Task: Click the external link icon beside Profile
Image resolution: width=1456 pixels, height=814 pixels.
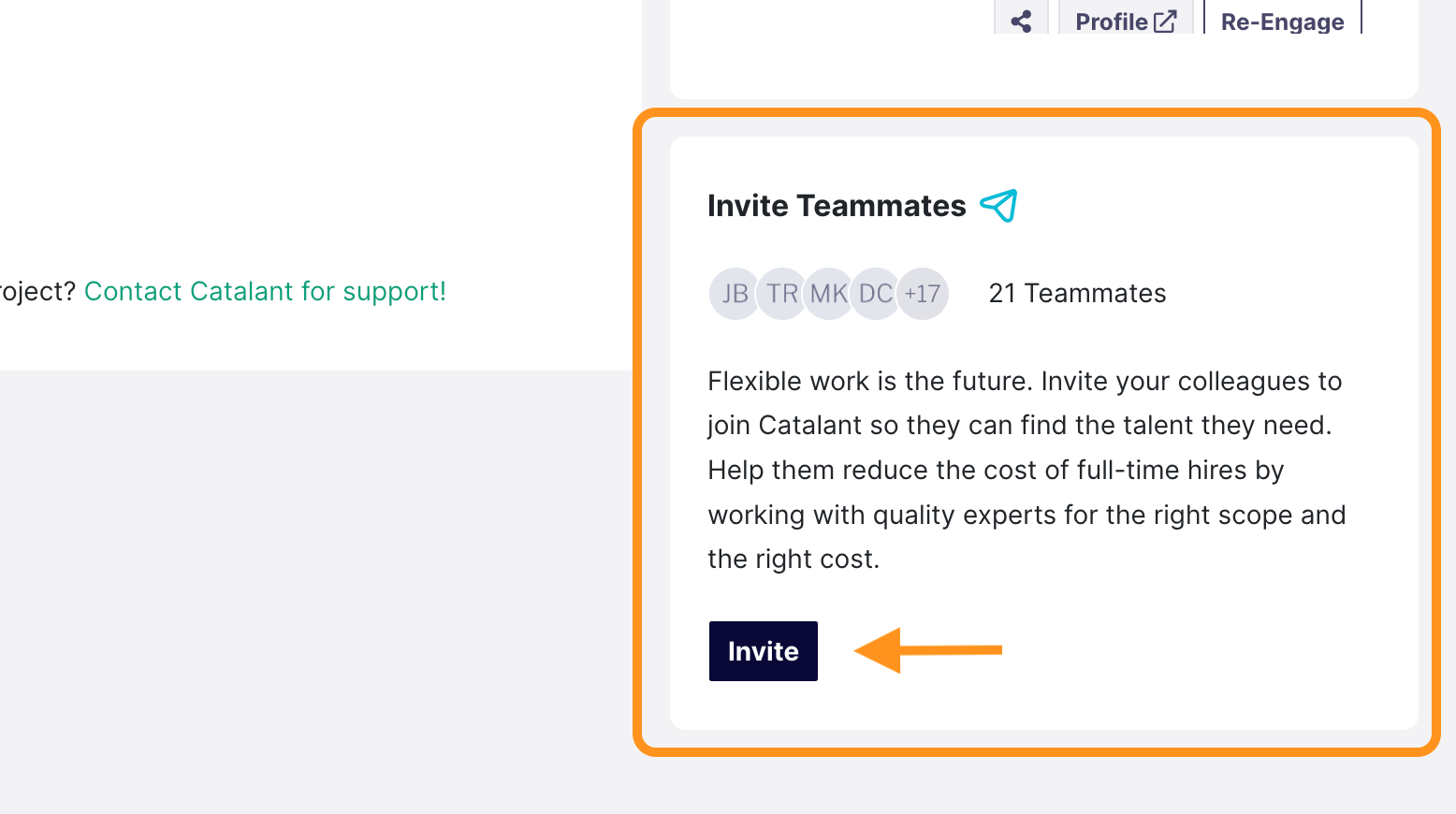Action: (x=1165, y=22)
